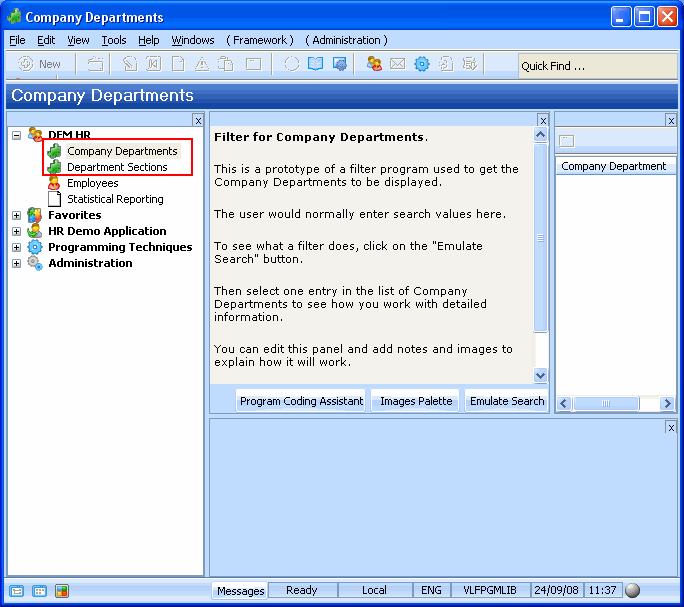The height and width of the screenshot is (607, 684).
Task: Open the Windows menu
Action: [193, 40]
